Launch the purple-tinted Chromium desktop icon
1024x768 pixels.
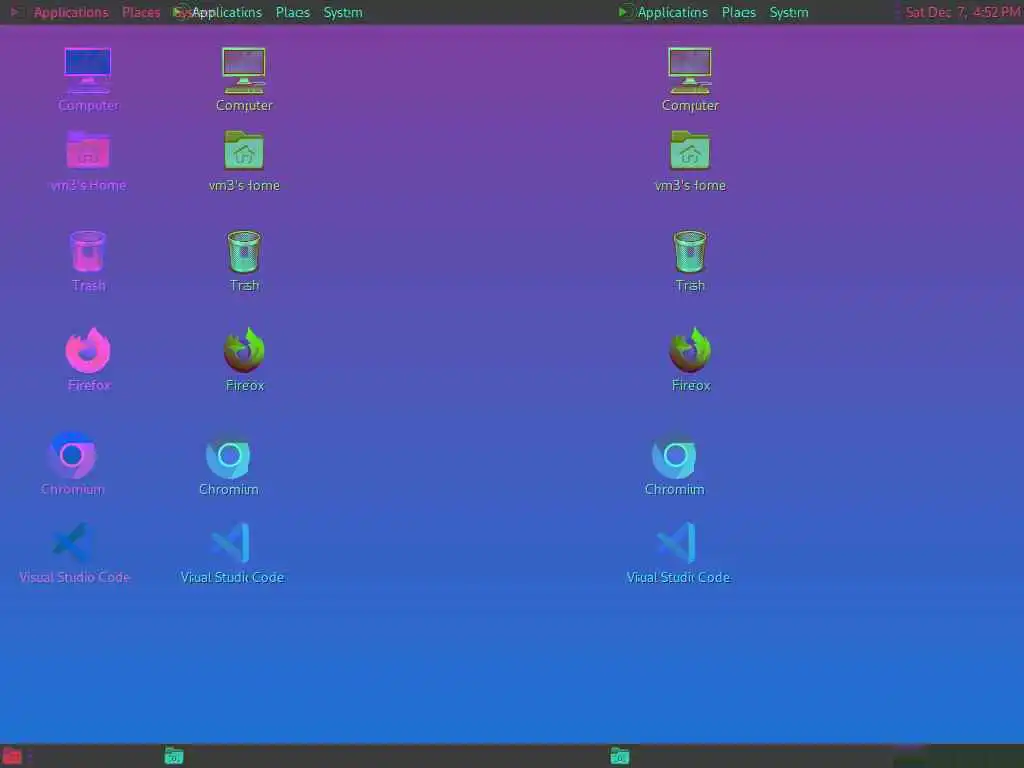tap(72, 455)
